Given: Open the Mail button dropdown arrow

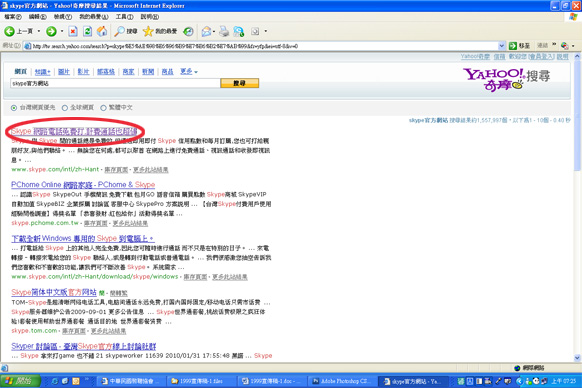Looking at the screenshot, I should point(214,32).
